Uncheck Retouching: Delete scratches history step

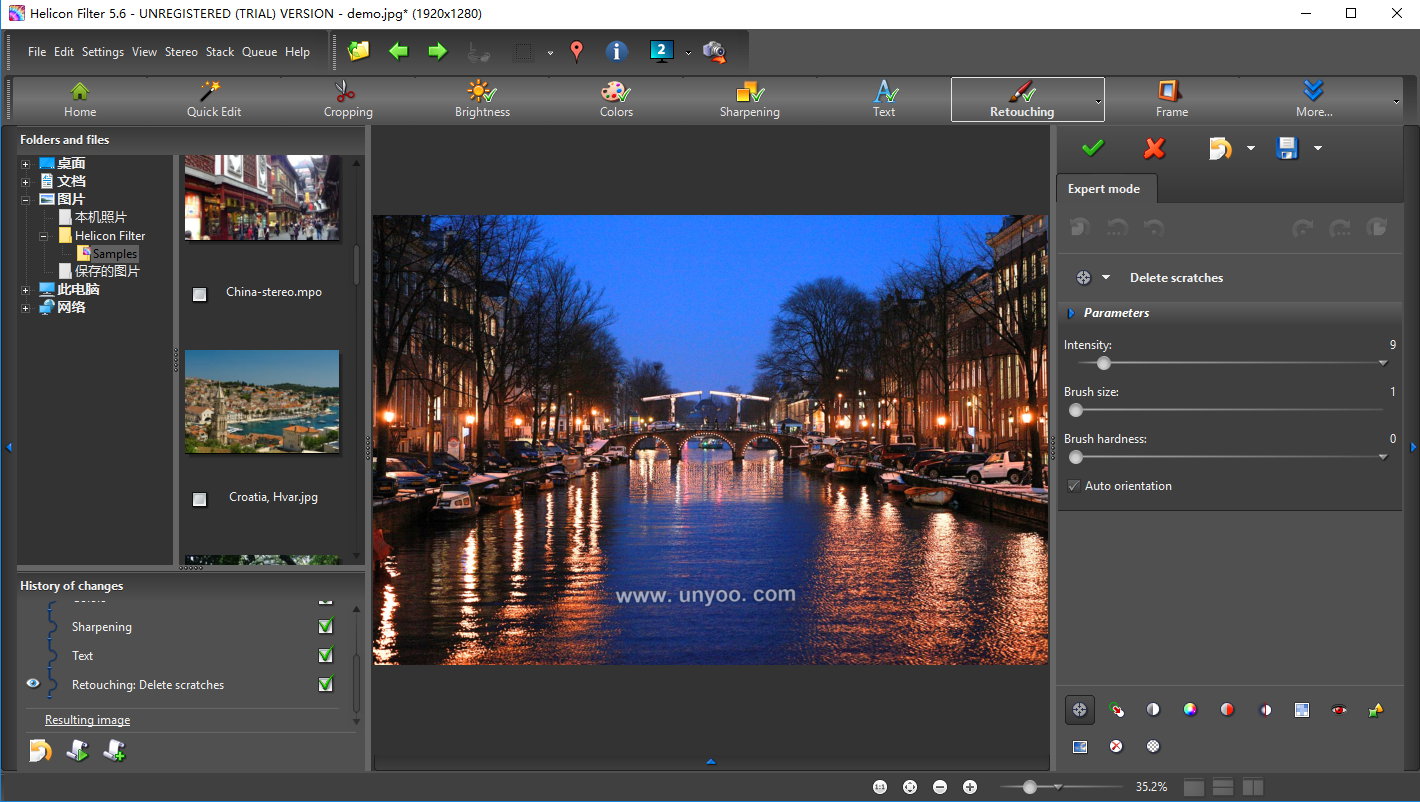coord(325,685)
